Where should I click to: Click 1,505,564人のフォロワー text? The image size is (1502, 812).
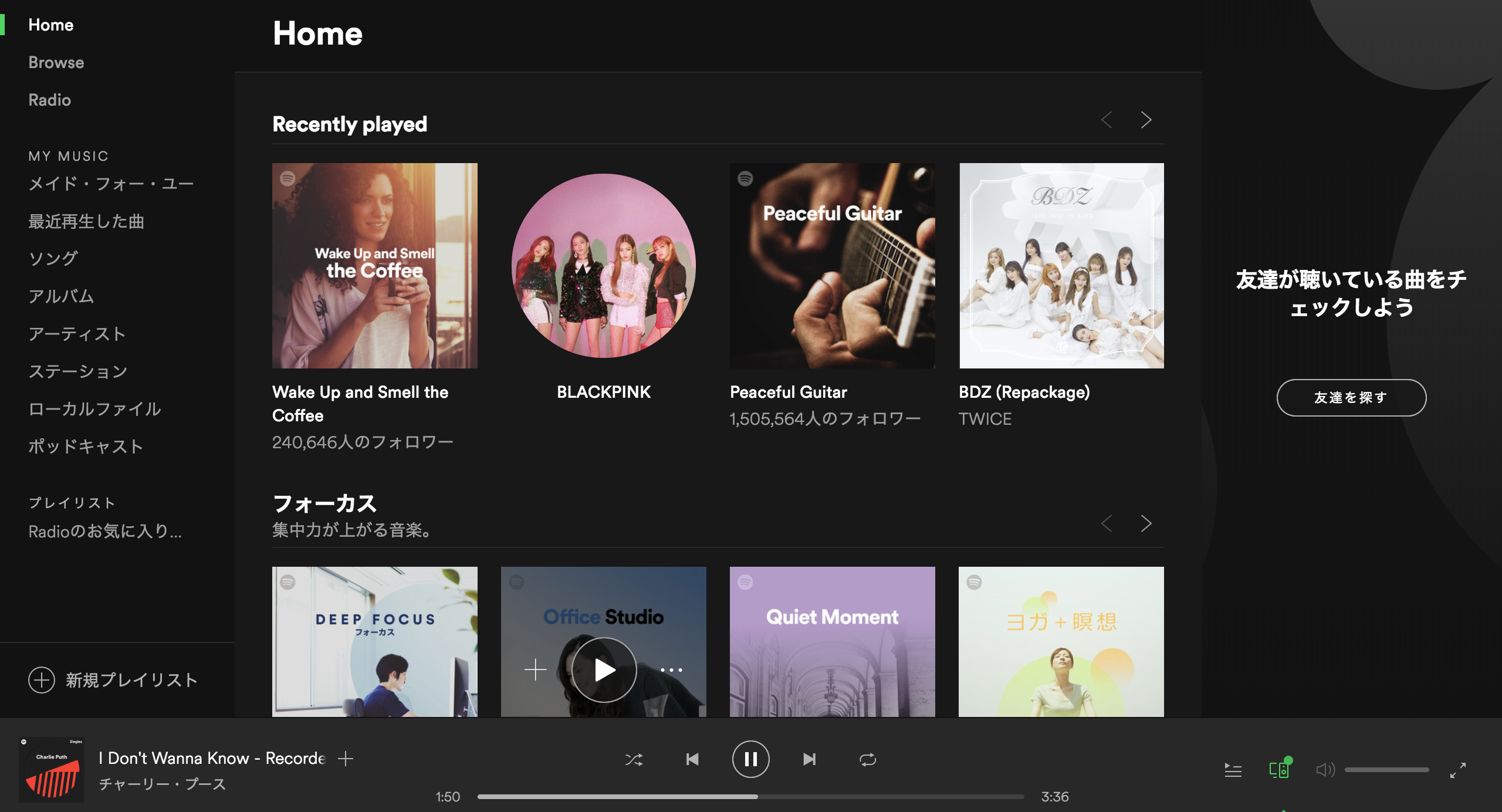click(x=825, y=419)
